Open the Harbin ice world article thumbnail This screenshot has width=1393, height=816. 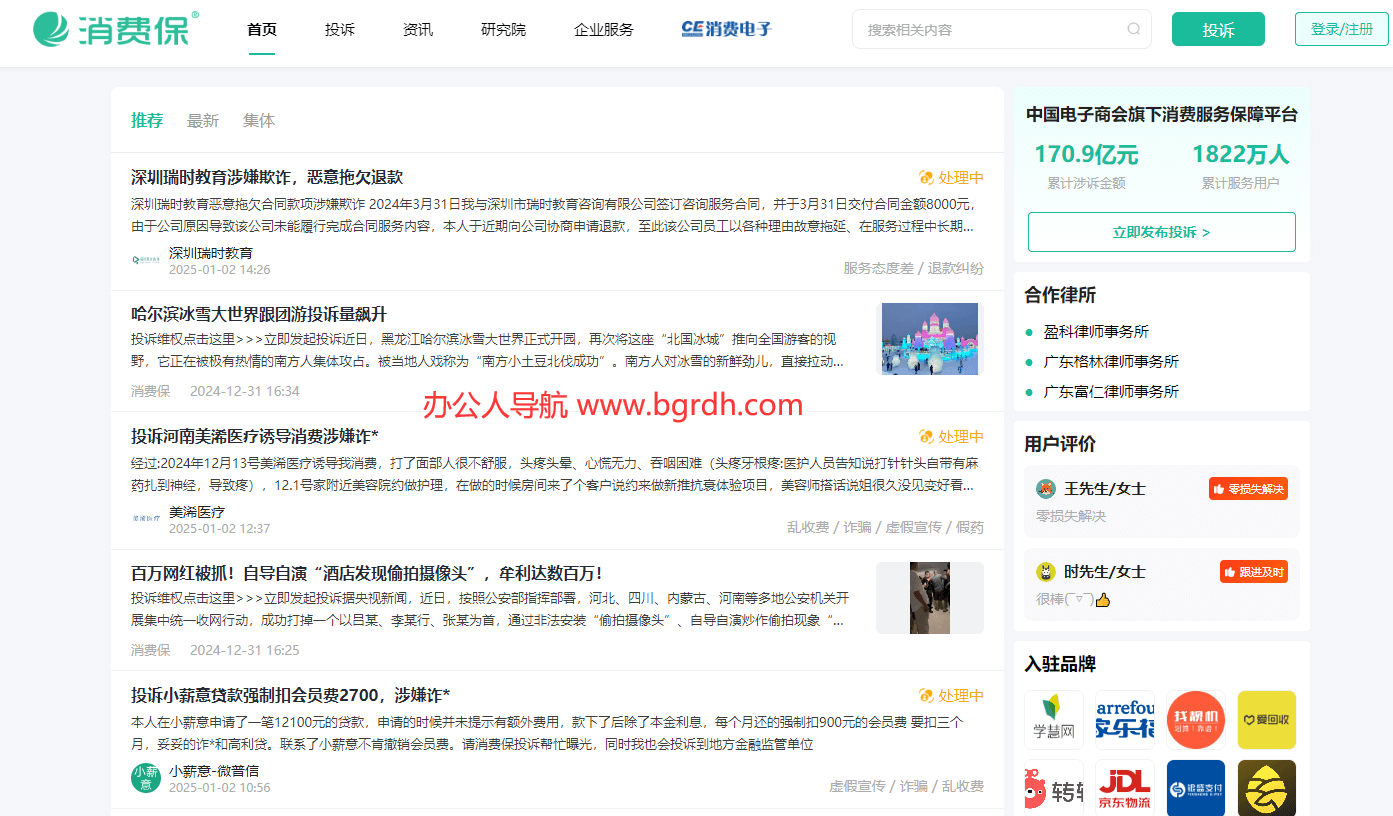point(929,339)
